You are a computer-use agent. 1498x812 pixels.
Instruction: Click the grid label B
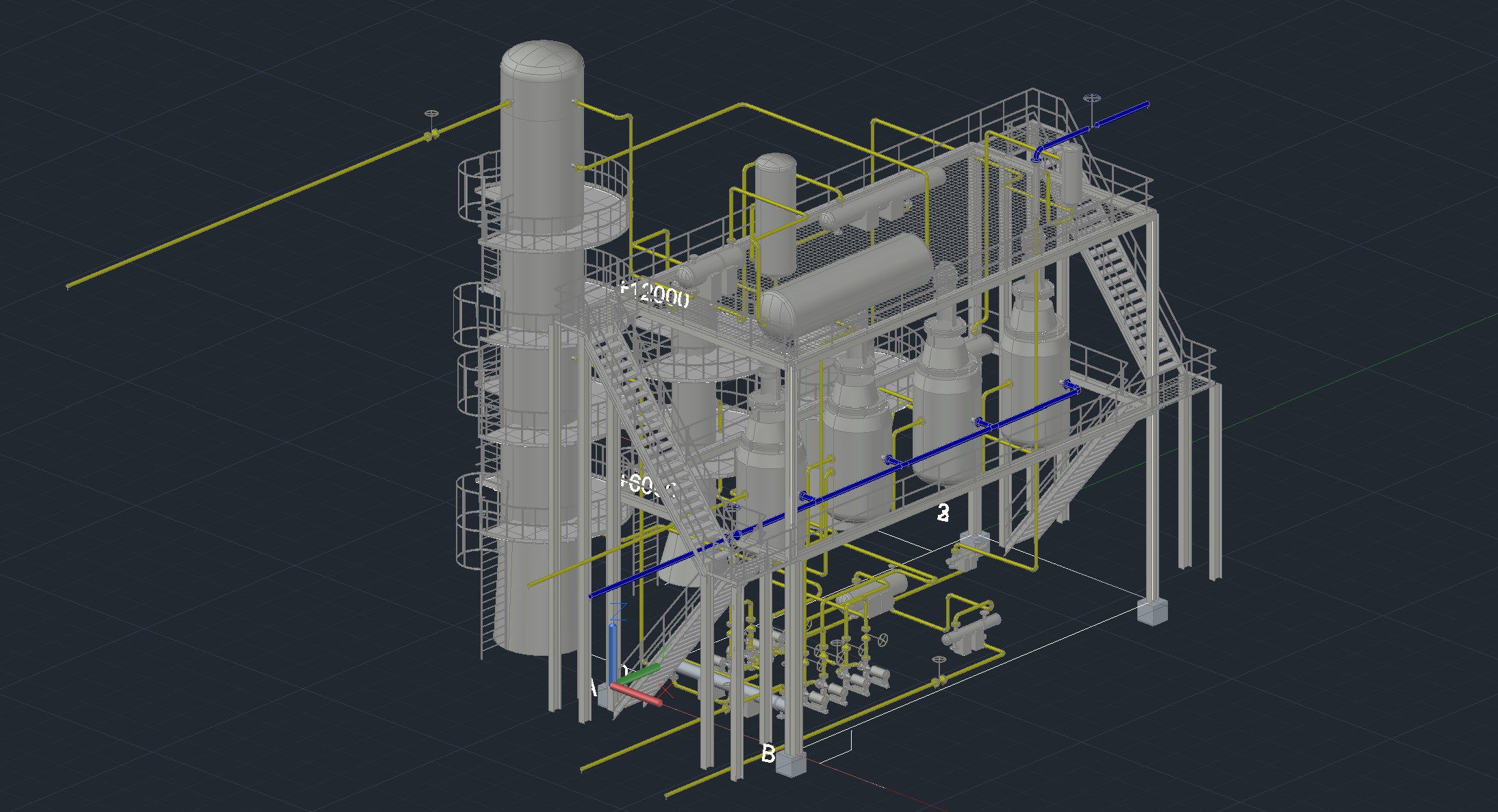tap(768, 754)
